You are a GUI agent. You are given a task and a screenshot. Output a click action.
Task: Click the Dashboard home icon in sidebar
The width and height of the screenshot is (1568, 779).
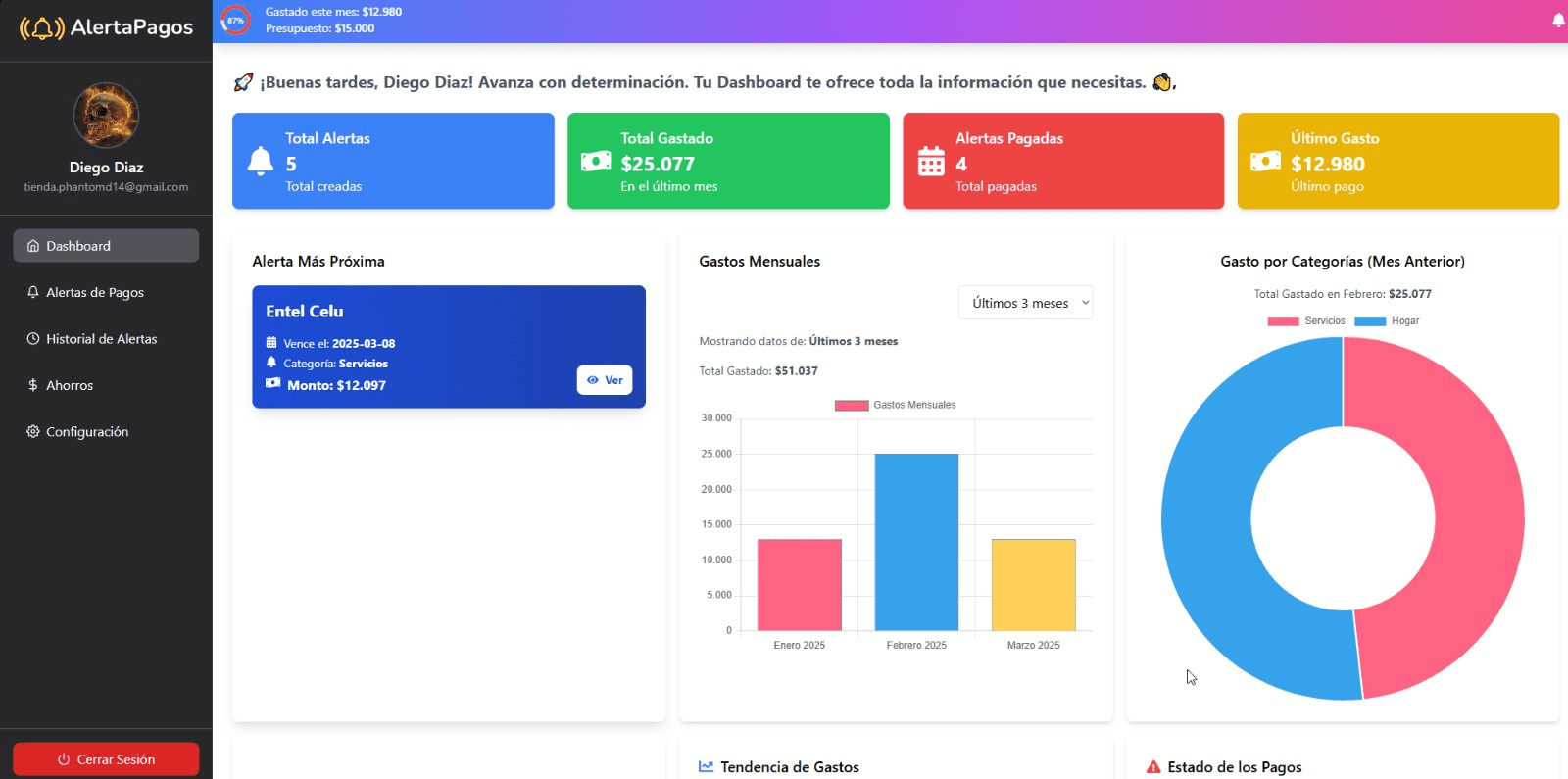tap(33, 246)
